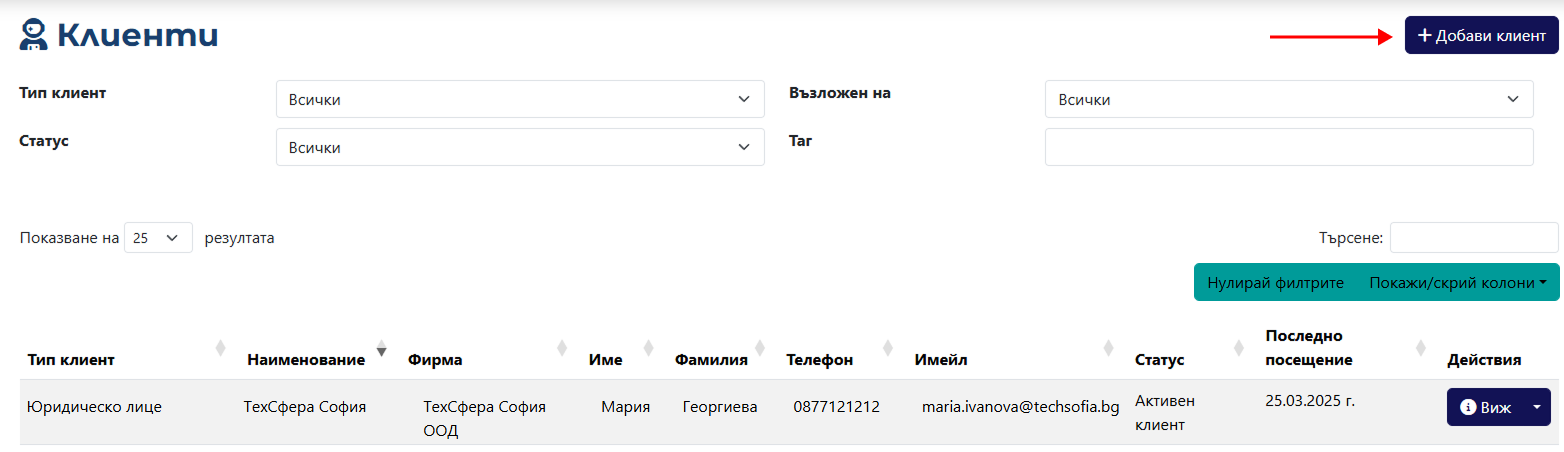Image resolution: width=1564 pixels, height=452 pixels.
Task: Open the Покажи/скрий колони dropdown
Action: (1458, 283)
